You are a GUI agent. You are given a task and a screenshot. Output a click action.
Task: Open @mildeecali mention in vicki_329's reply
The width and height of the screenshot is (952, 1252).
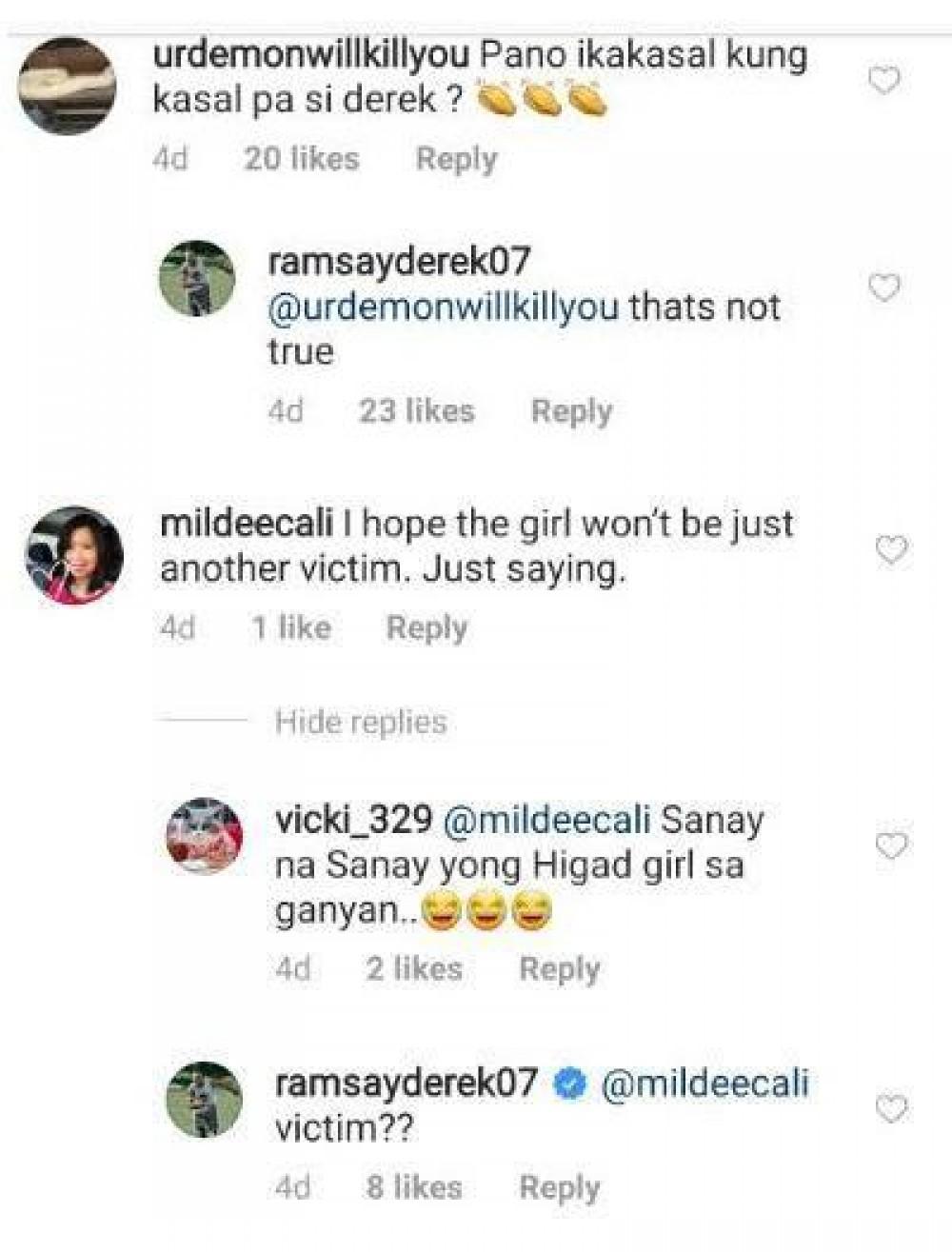click(547, 820)
